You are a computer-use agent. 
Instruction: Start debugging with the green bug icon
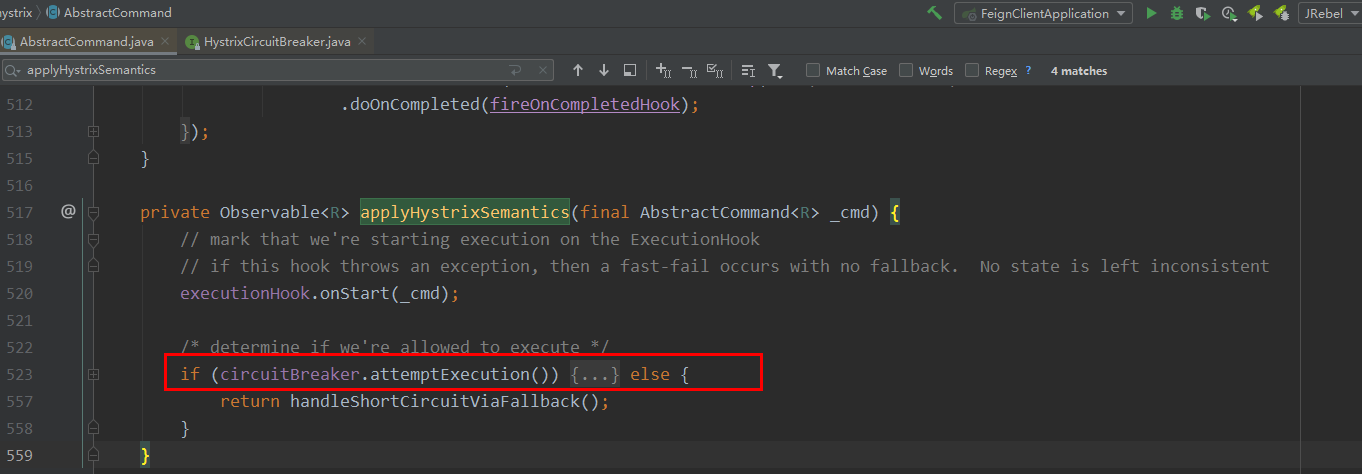click(x=1177, y=13)
